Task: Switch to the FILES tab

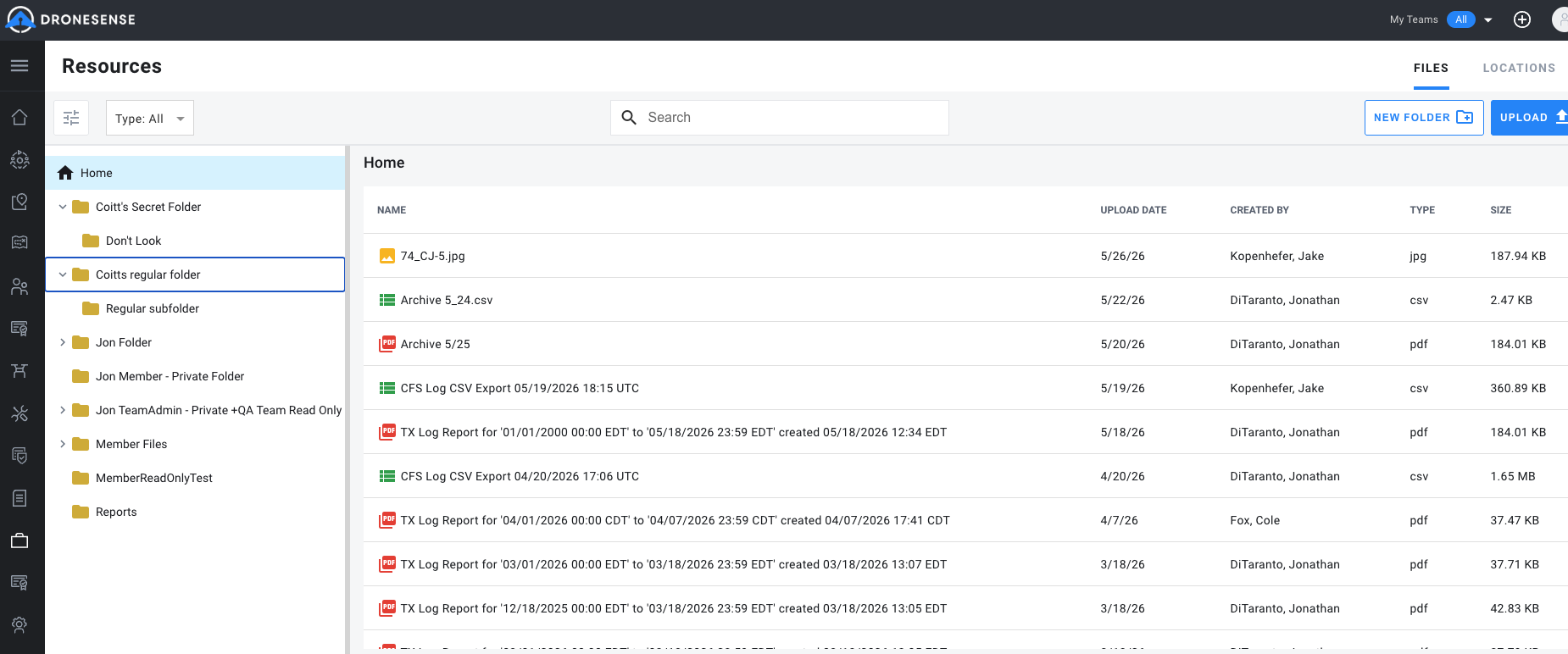Action: pyautogui.click(x=1431, y=68)
